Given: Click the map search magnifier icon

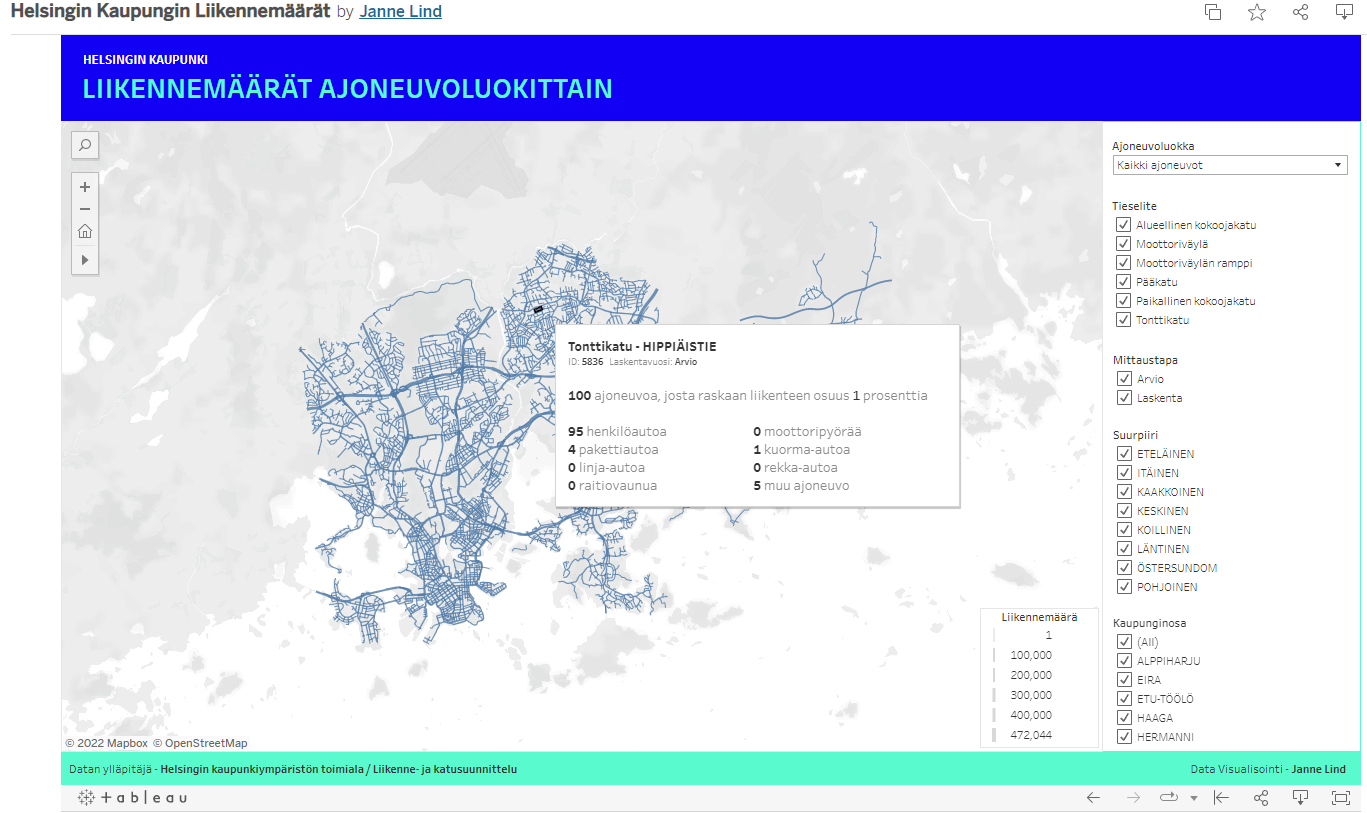Looking at the screenshot, I should coord(85,146).
